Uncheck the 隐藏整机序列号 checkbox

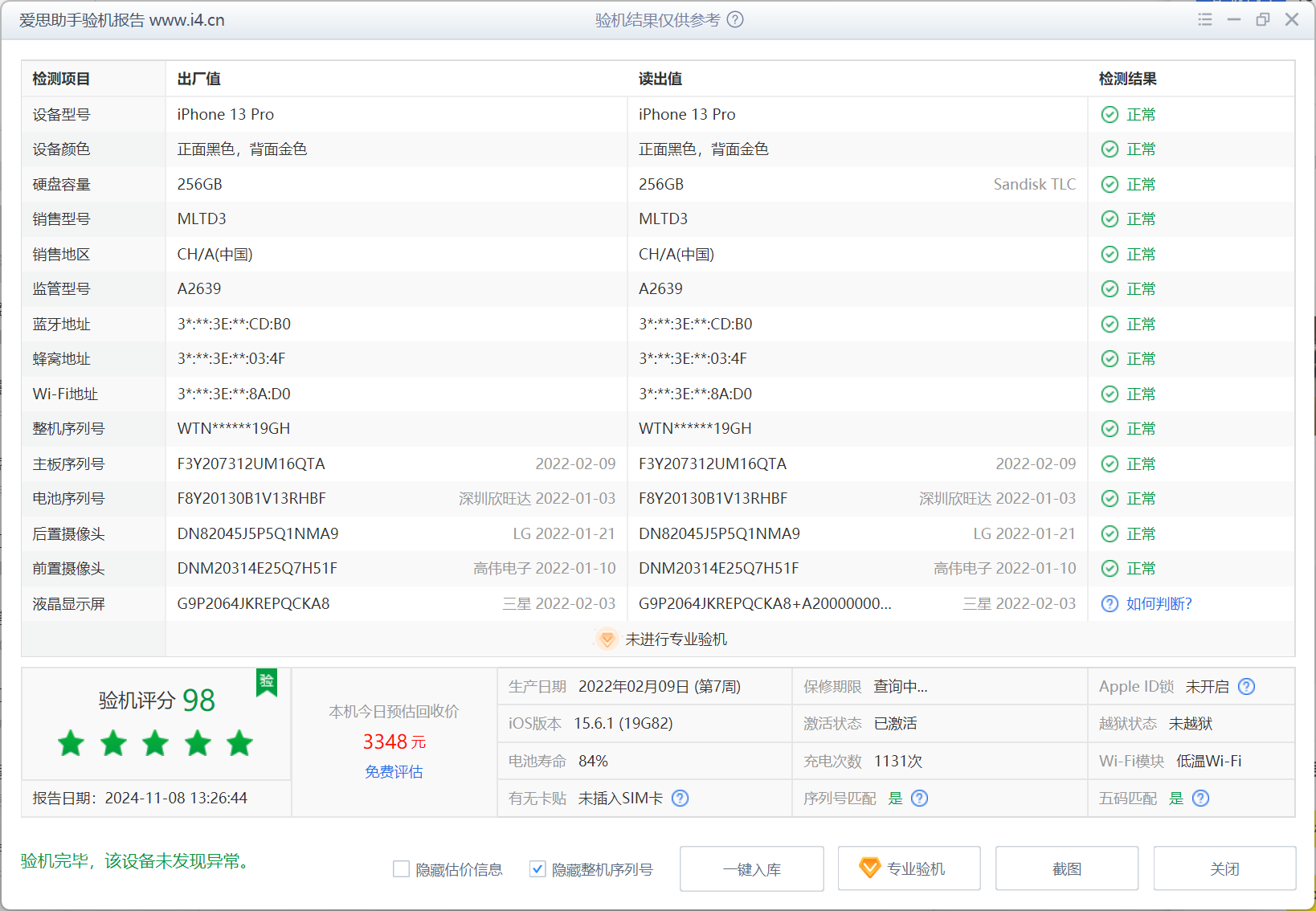pyautogui.click(x=537, y=869)
